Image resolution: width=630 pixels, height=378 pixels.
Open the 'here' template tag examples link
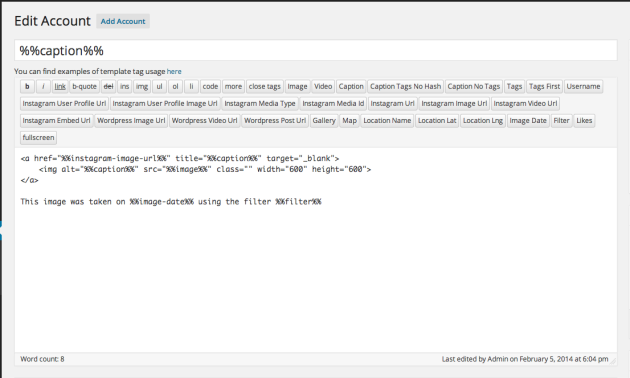174,71
